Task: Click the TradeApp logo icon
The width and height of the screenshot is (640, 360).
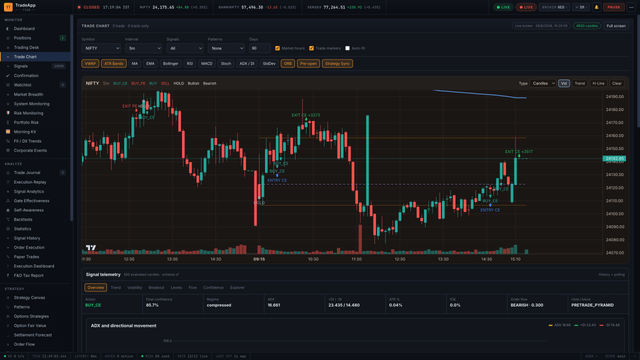Action: (8, 7)
